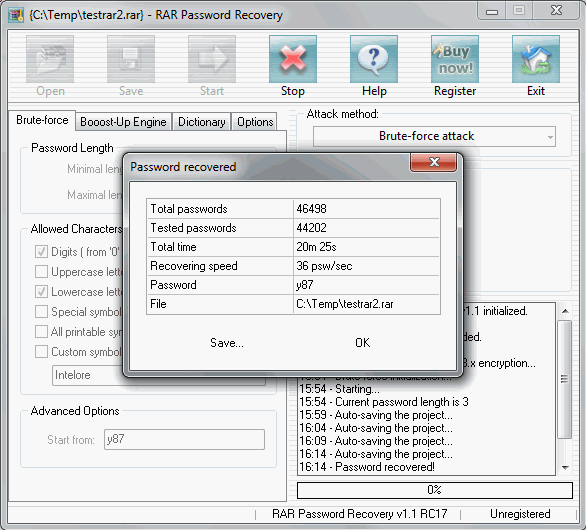Switch to the Dictionary tab
The image size is (586, 530).
pos(201,122)
